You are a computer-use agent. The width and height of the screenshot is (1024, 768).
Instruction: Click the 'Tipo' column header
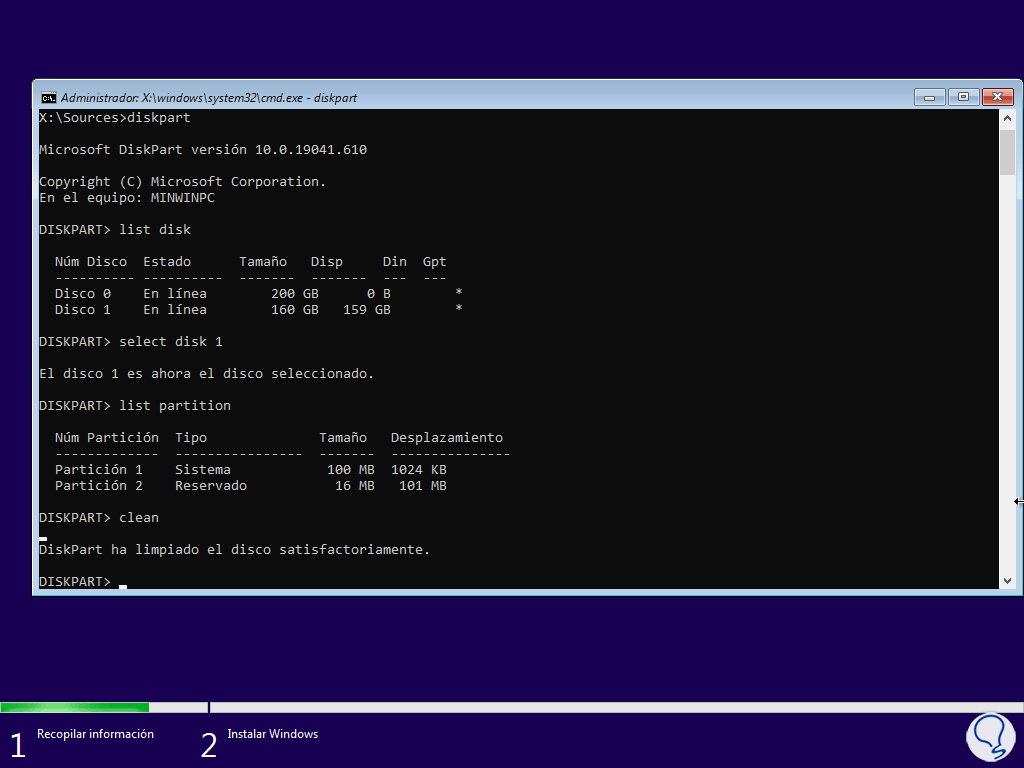[x=191, y=438]
